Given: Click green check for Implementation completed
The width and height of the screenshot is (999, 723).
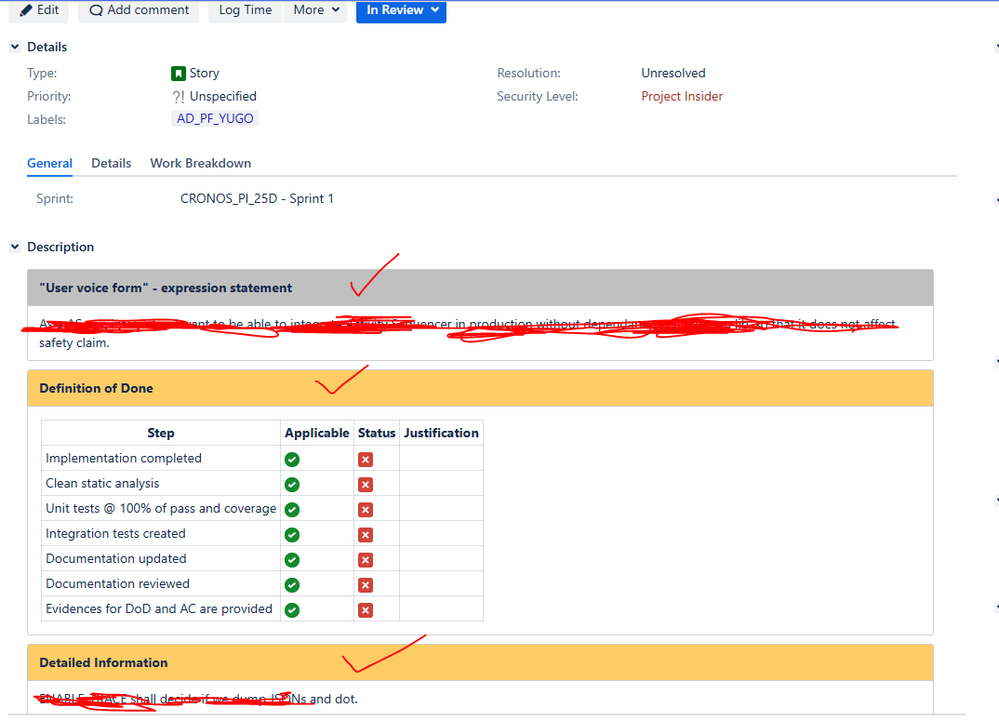Looking at the screenshot, I should click(292, 460).
